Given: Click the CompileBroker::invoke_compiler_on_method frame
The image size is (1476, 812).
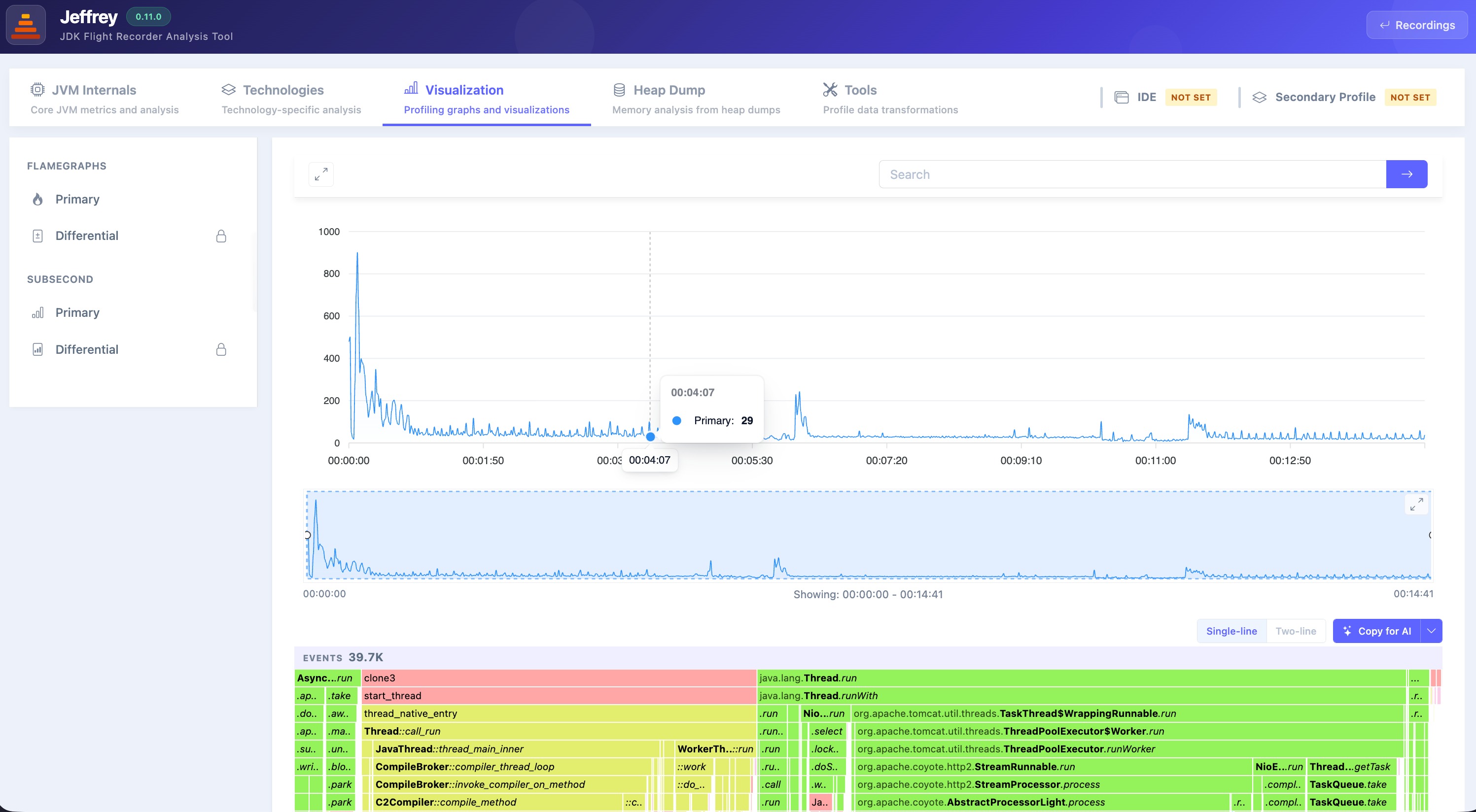Looking at the screenshot, I should (509, 784).
